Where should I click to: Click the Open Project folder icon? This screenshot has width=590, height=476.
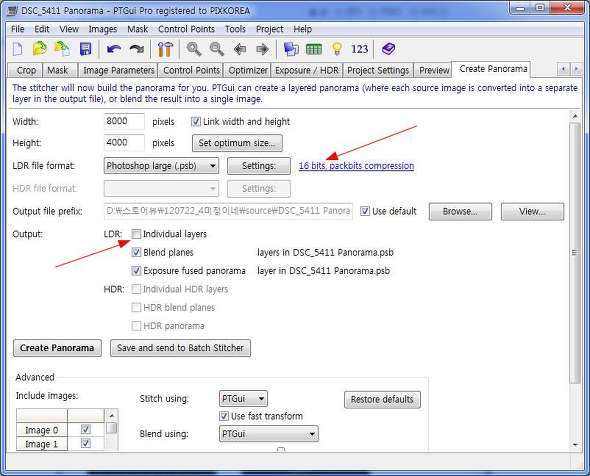click(x=40, y=49)
